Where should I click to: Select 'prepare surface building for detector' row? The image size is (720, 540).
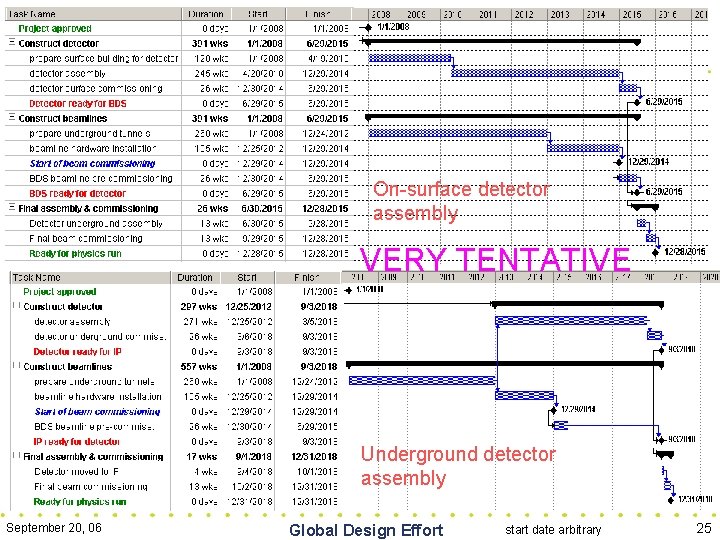click(177, 58)
